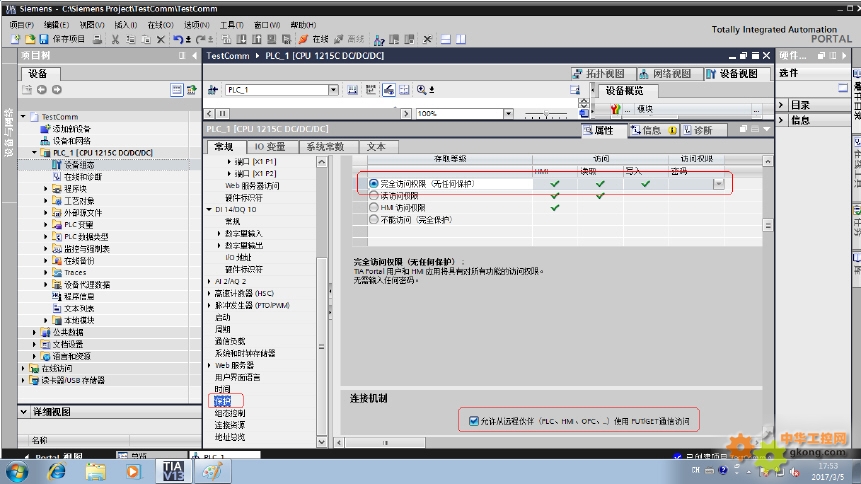
Task: Click the zoom magnifier icon in device view
Action: [421, 90]
